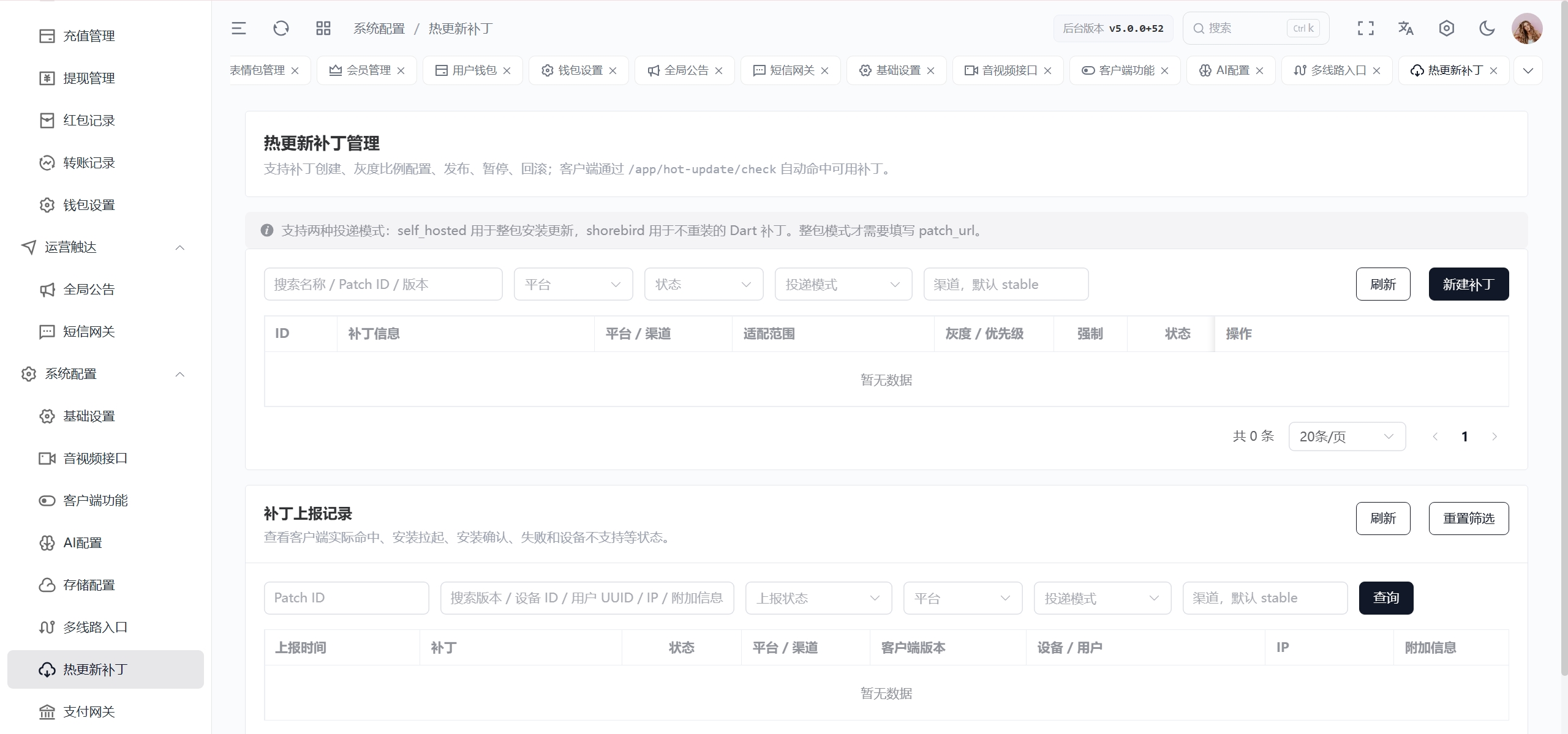
Task: Open the 上报状态 dropdown
Action: (819, 598)
